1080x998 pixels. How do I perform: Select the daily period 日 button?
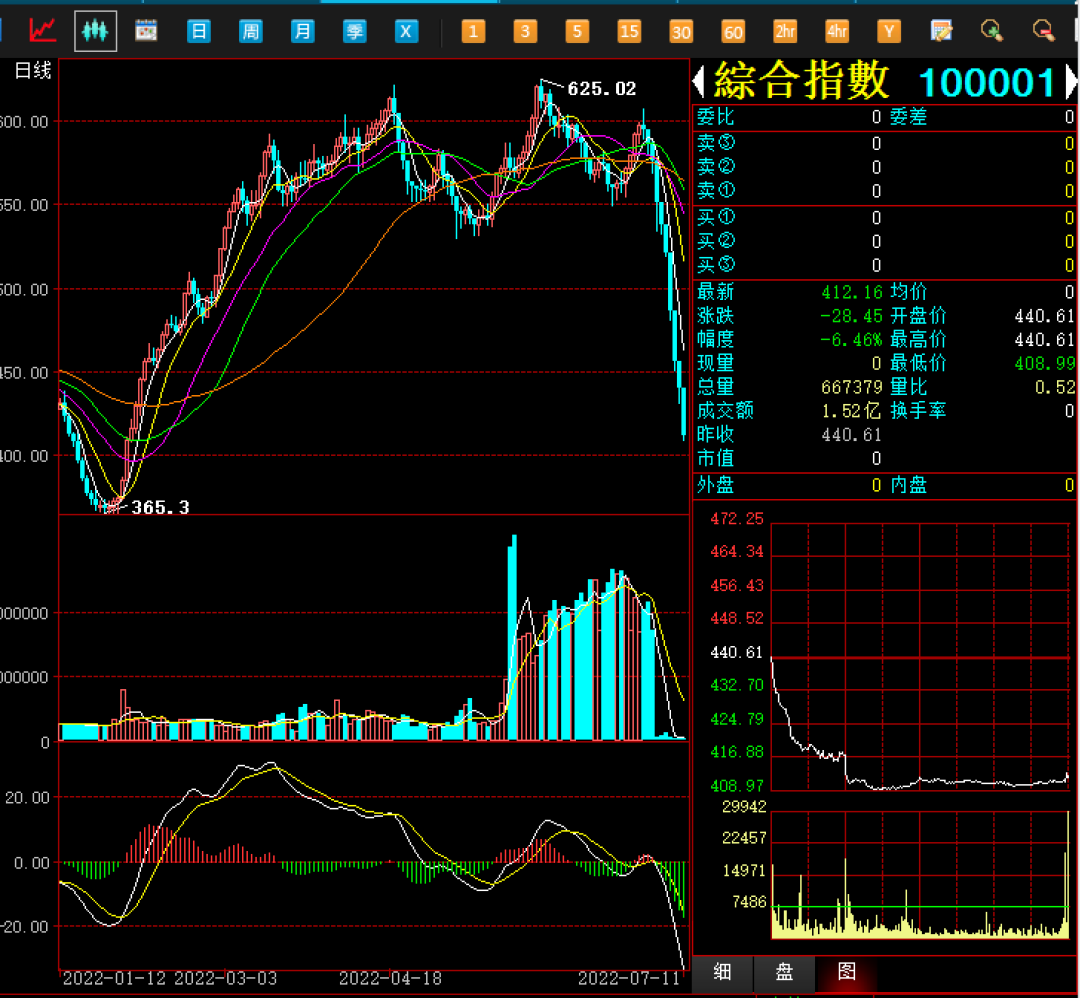coord(198,31)
